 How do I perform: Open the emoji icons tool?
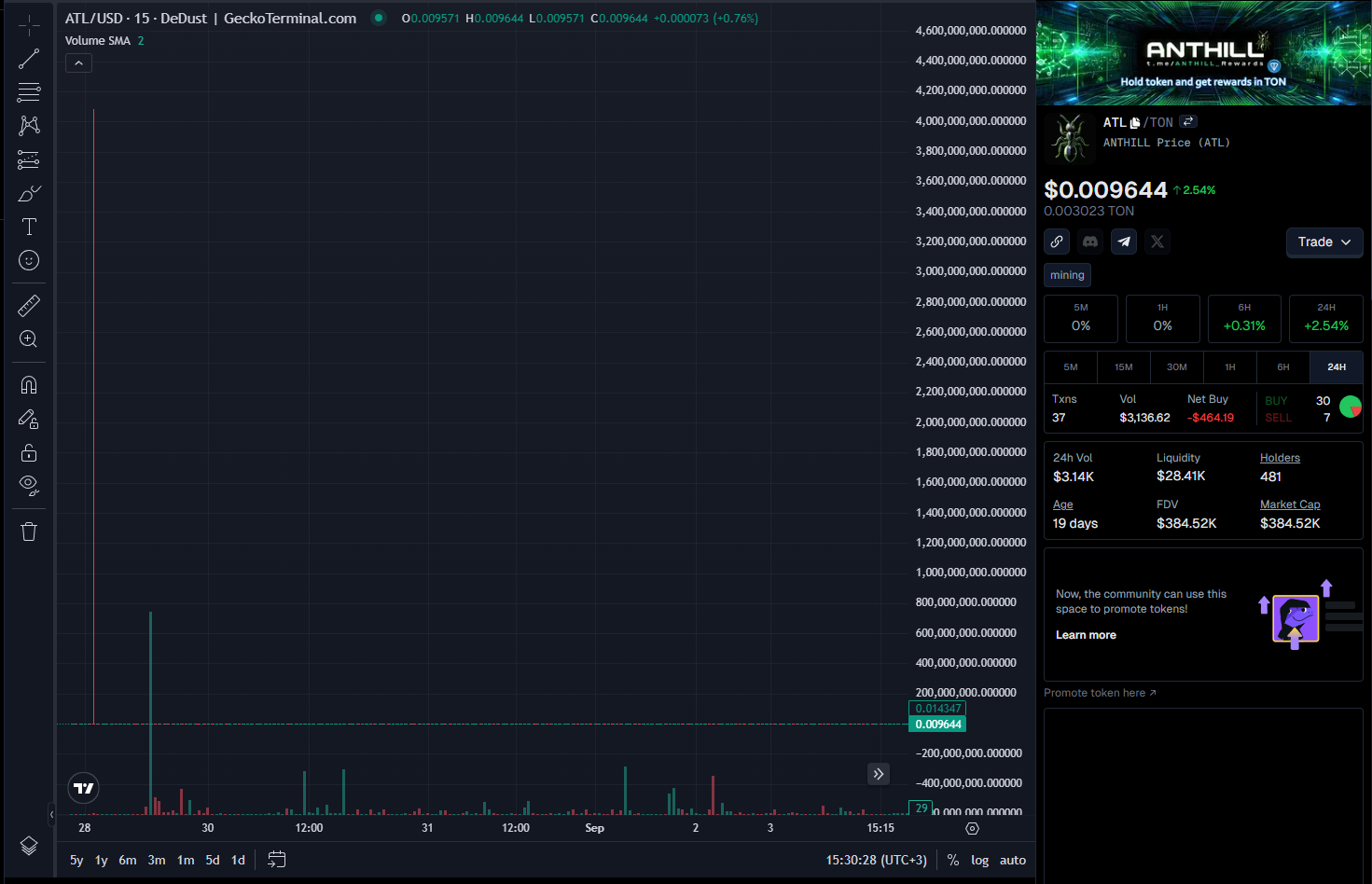(29, 260)
